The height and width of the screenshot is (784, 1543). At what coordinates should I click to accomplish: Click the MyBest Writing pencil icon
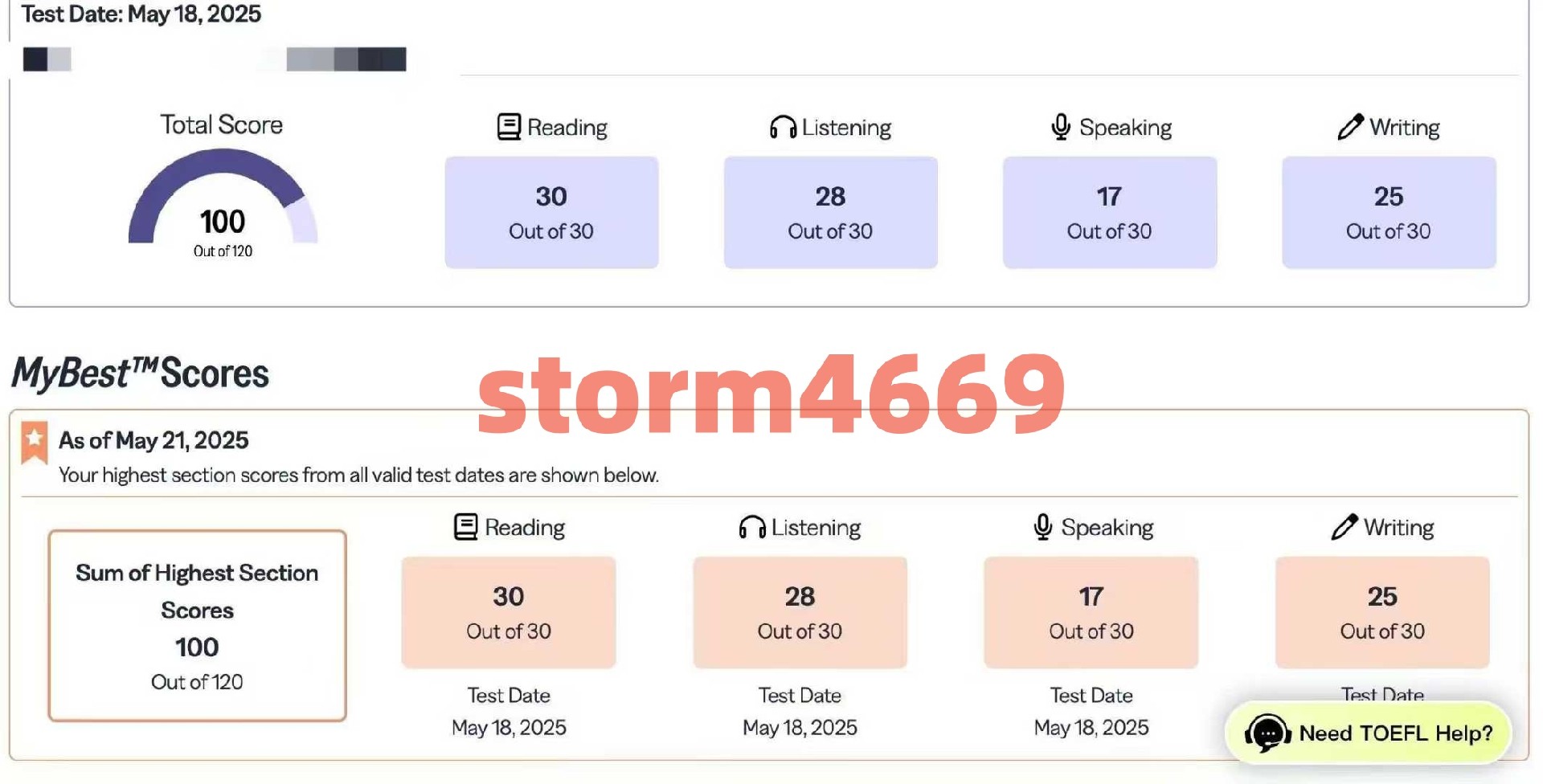[1344, 526]
